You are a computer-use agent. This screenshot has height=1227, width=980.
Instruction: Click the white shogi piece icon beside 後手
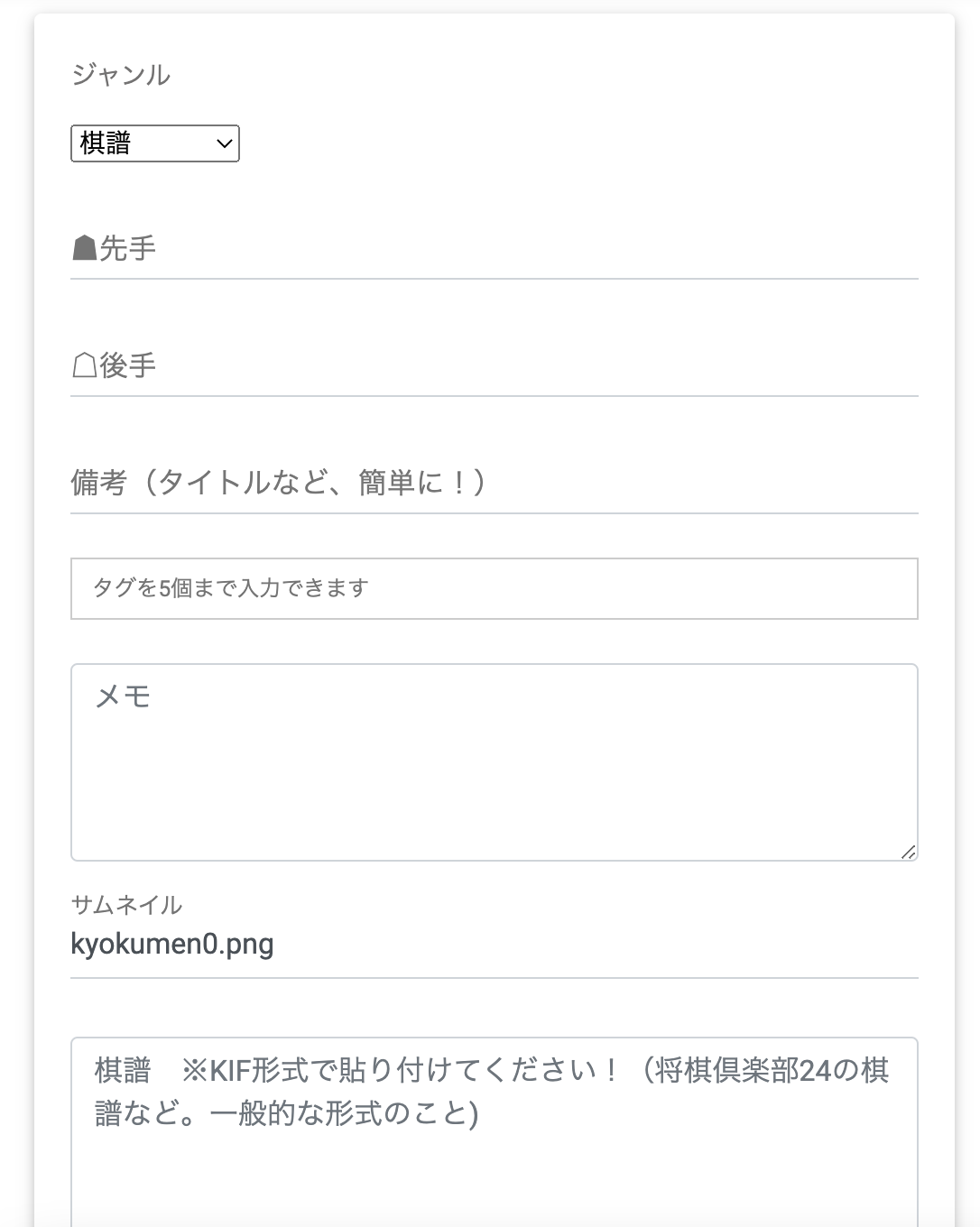86,364
